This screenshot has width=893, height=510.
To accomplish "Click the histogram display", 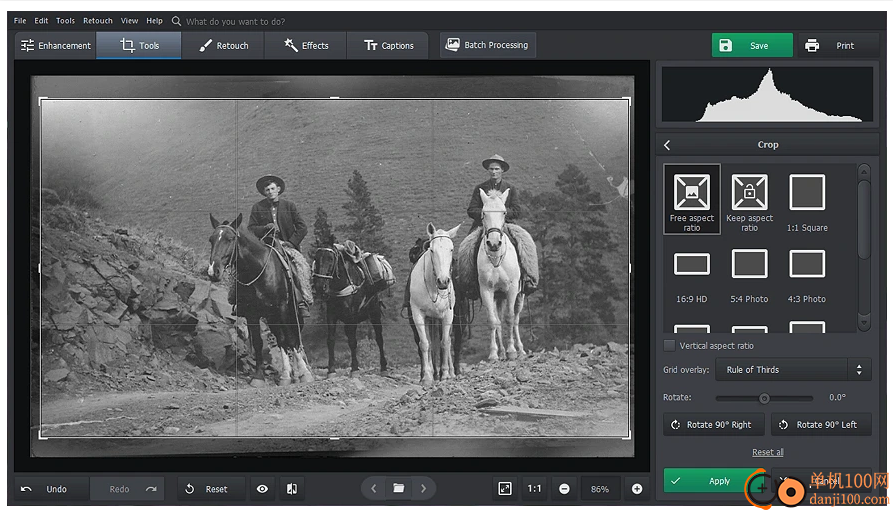I will tap(767, 95).
